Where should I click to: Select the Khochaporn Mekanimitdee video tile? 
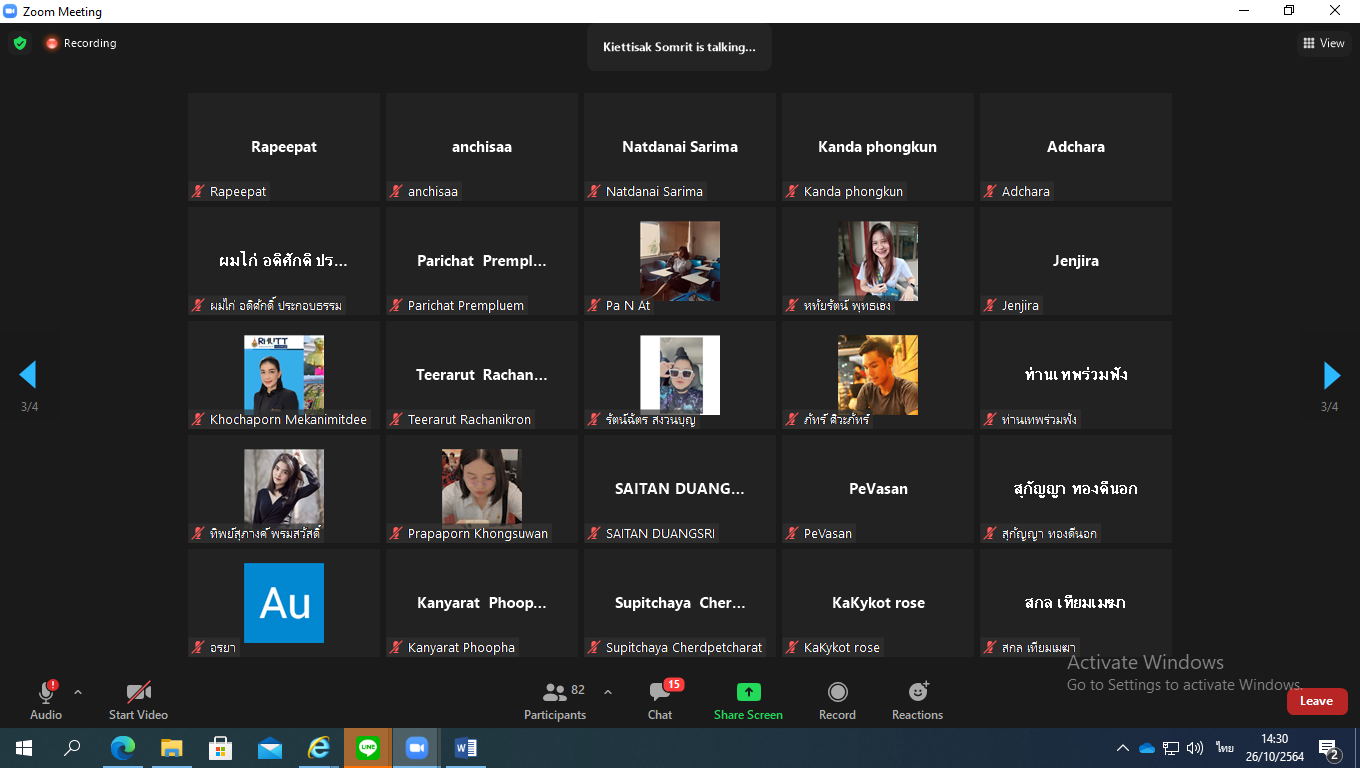pos(284,375)
